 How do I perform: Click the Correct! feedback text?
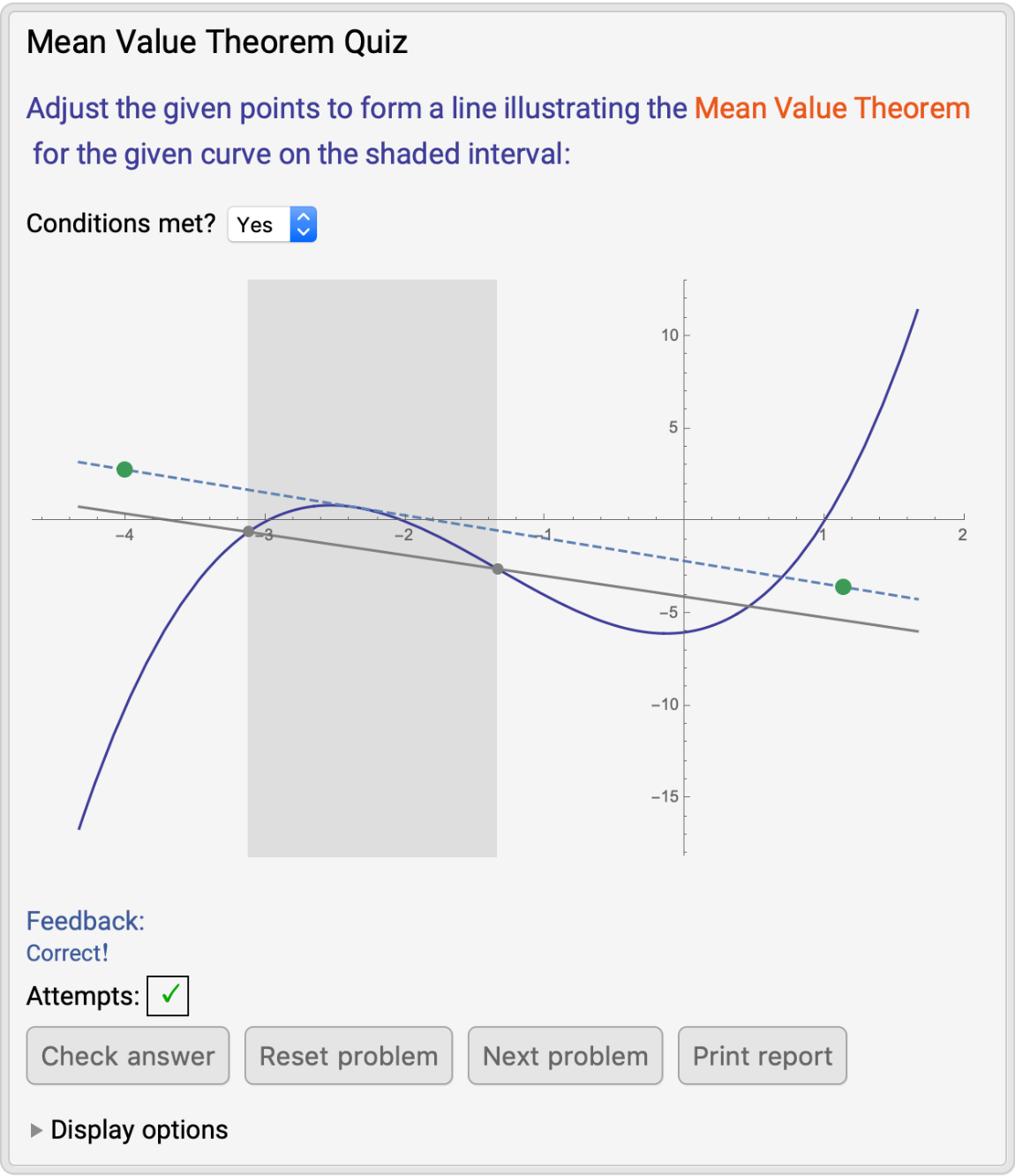click(x=67, y=954)
